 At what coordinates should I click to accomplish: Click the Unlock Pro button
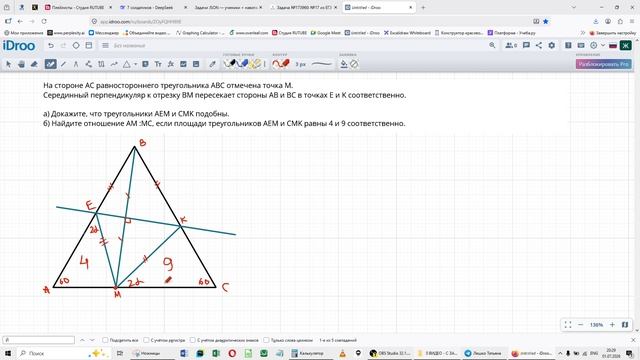[604, 64]
